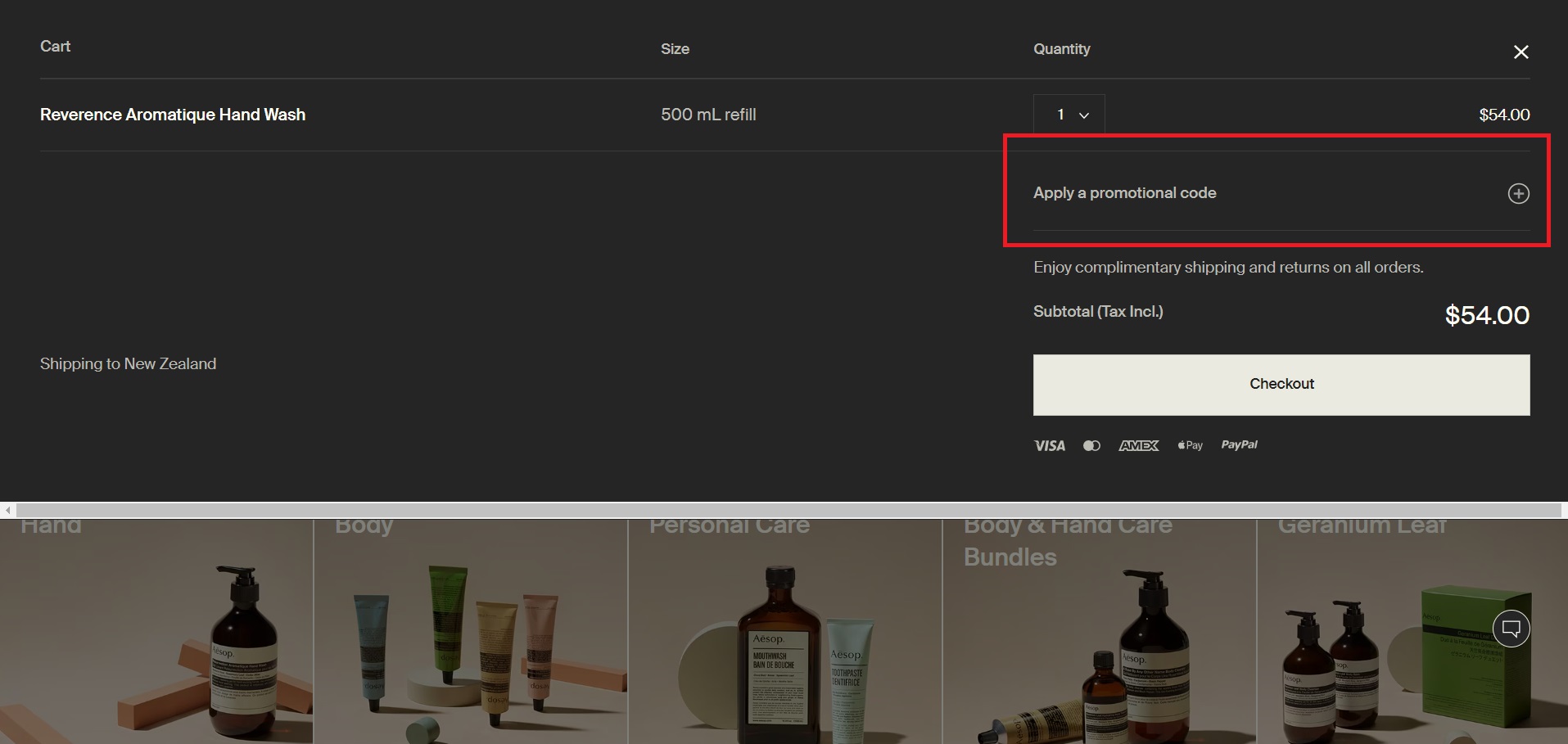The image size is (1568, 744).
Task: Open the Body & Hand Care Bundles tile
Action: pos(1100,631)
